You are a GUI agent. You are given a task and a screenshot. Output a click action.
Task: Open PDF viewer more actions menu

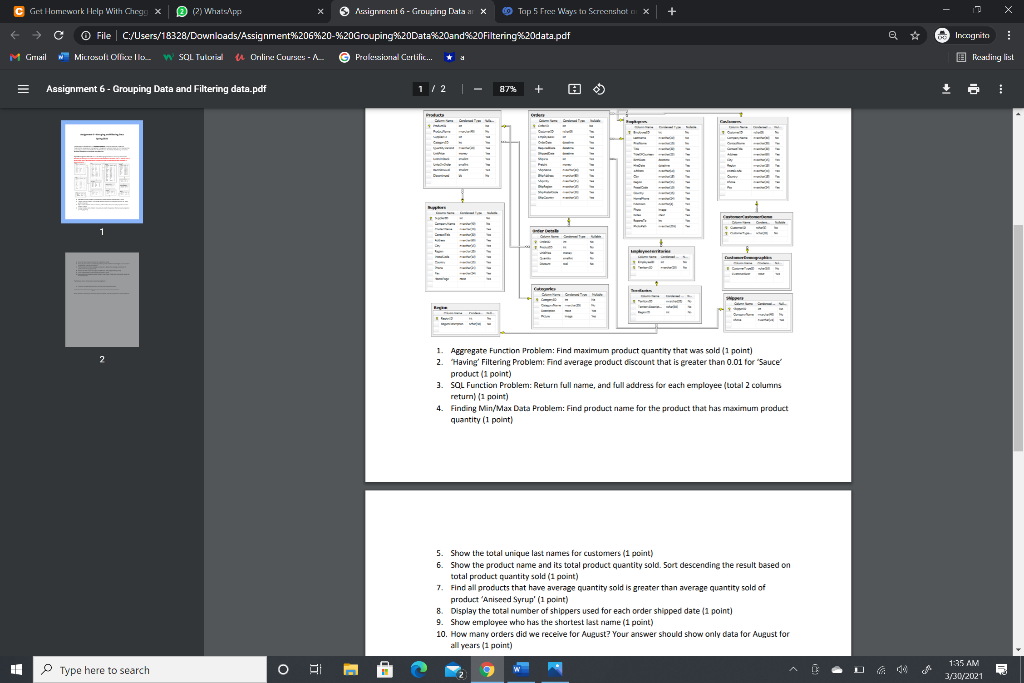pos(1000,89)
